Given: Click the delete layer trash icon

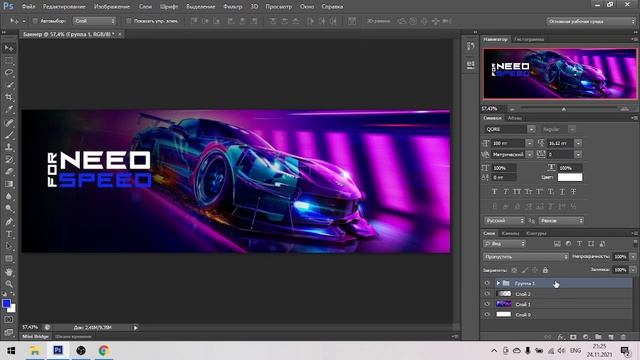Looking at the screenshot, I should click(623, 337).
